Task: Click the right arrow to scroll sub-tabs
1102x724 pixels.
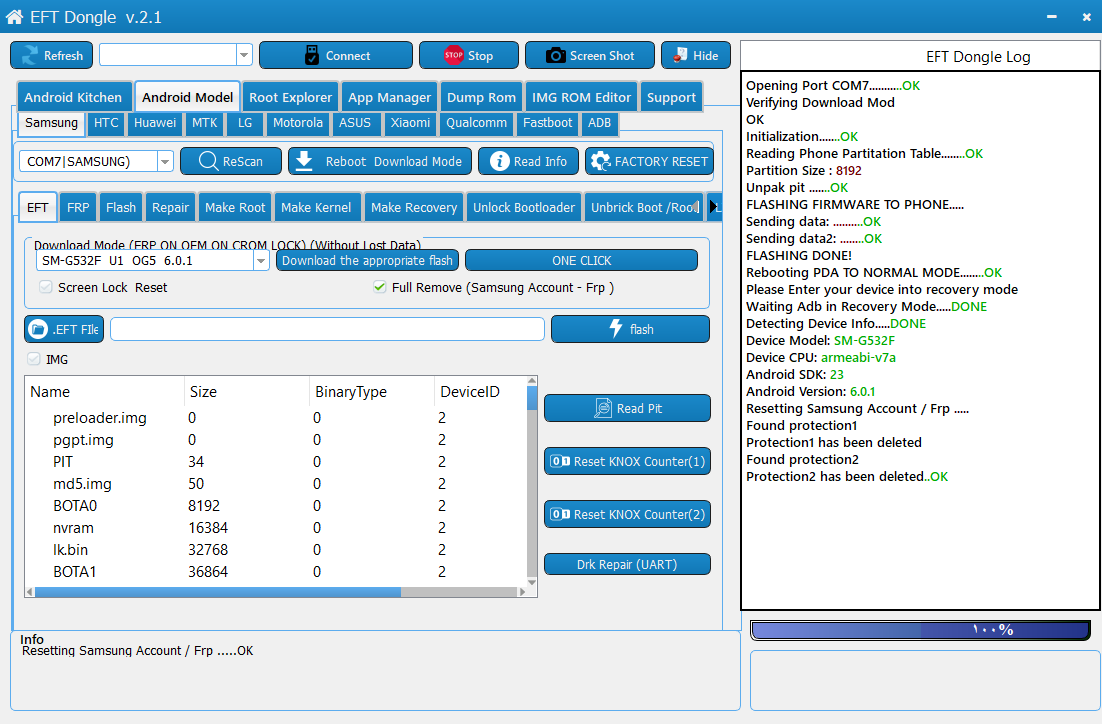Action: 714,207
